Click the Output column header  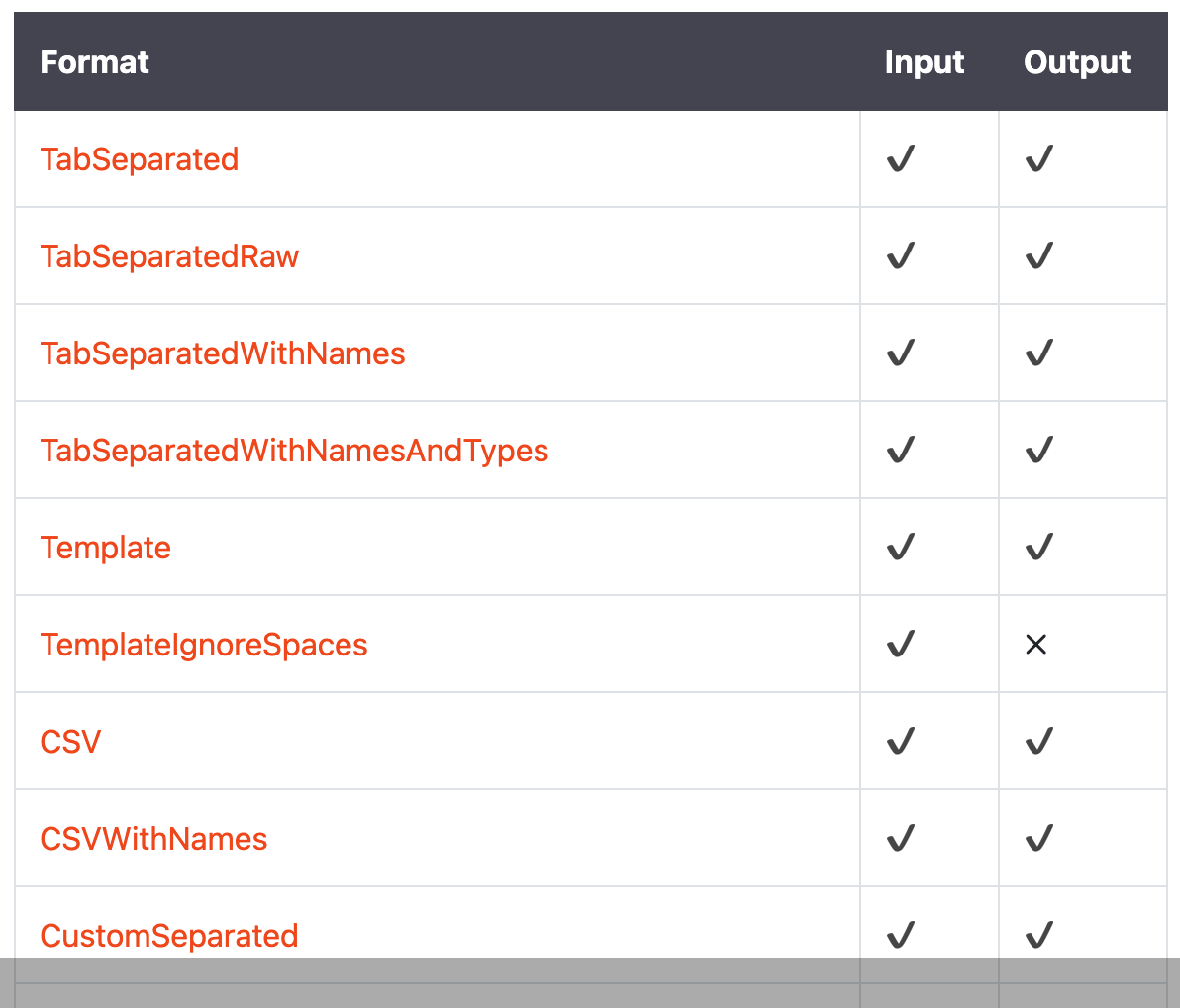pyautogui.click(x=1077, y=62)
